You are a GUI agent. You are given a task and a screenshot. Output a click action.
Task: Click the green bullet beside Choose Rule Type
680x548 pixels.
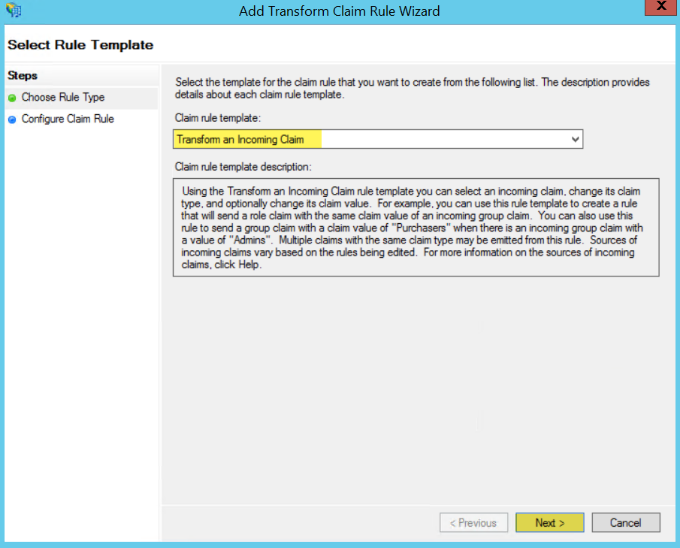click(12, 98)
